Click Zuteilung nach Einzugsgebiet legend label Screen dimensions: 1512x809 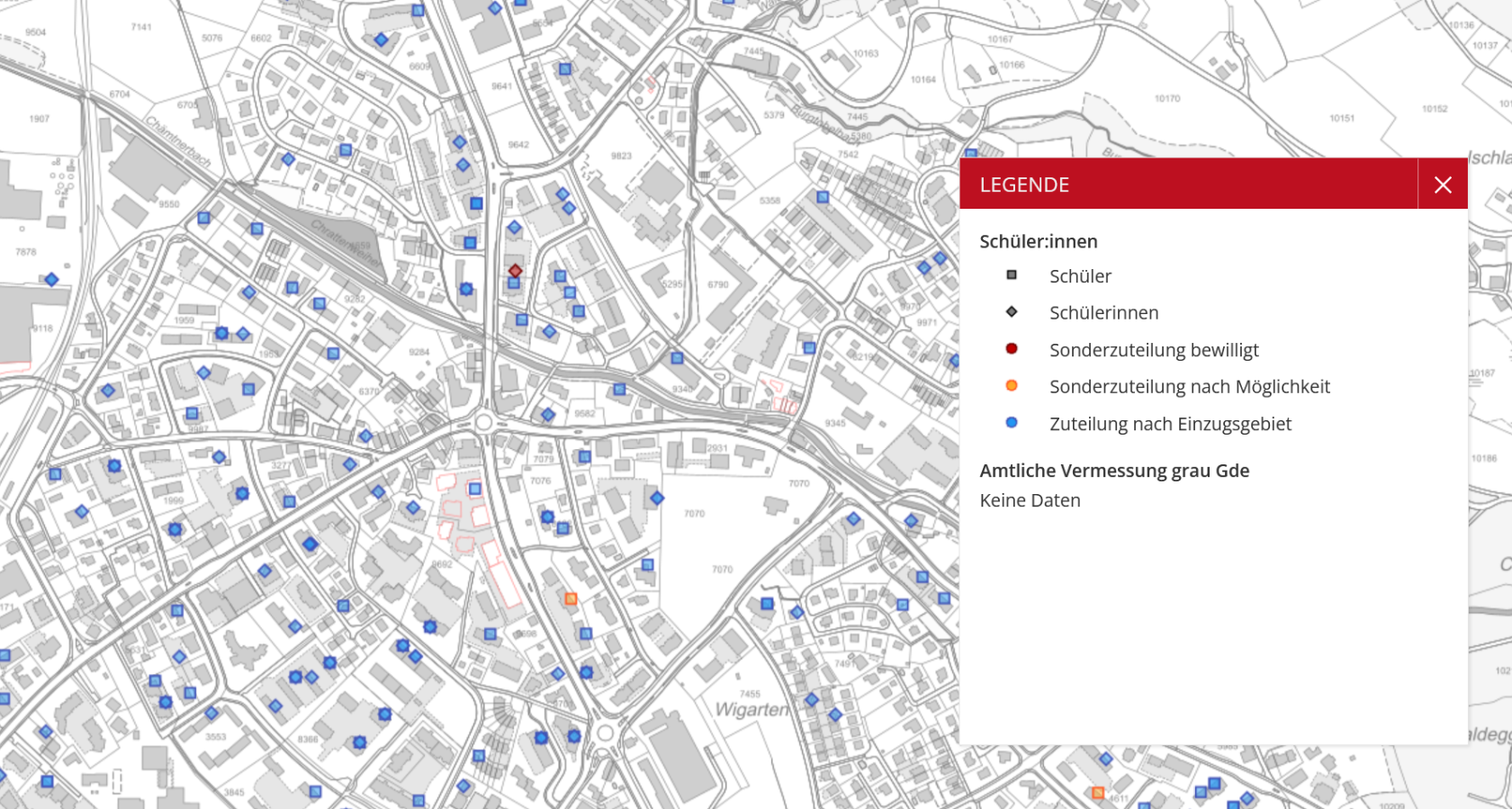click(1170, 424)
